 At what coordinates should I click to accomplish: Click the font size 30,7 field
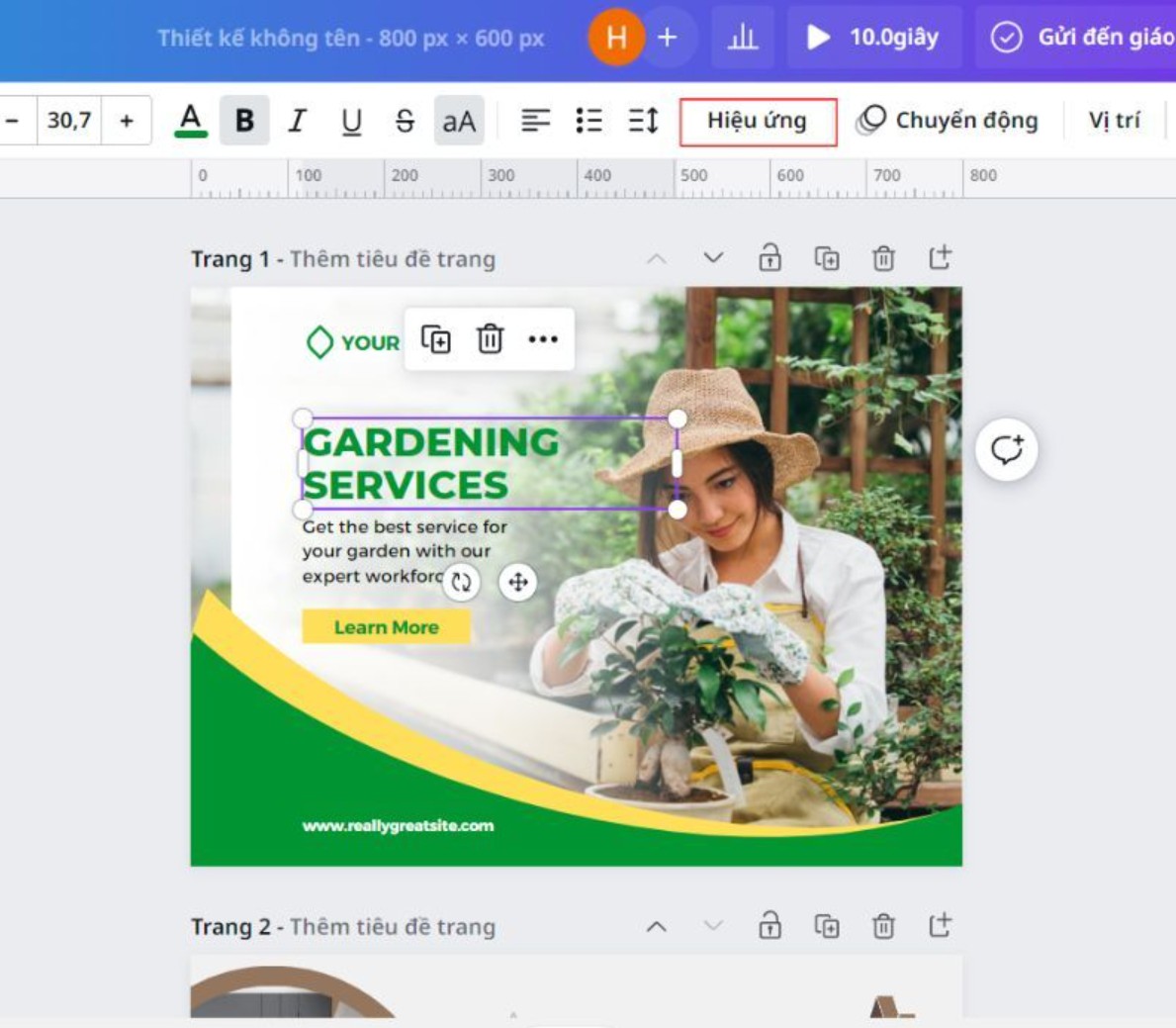click(69, 121)
